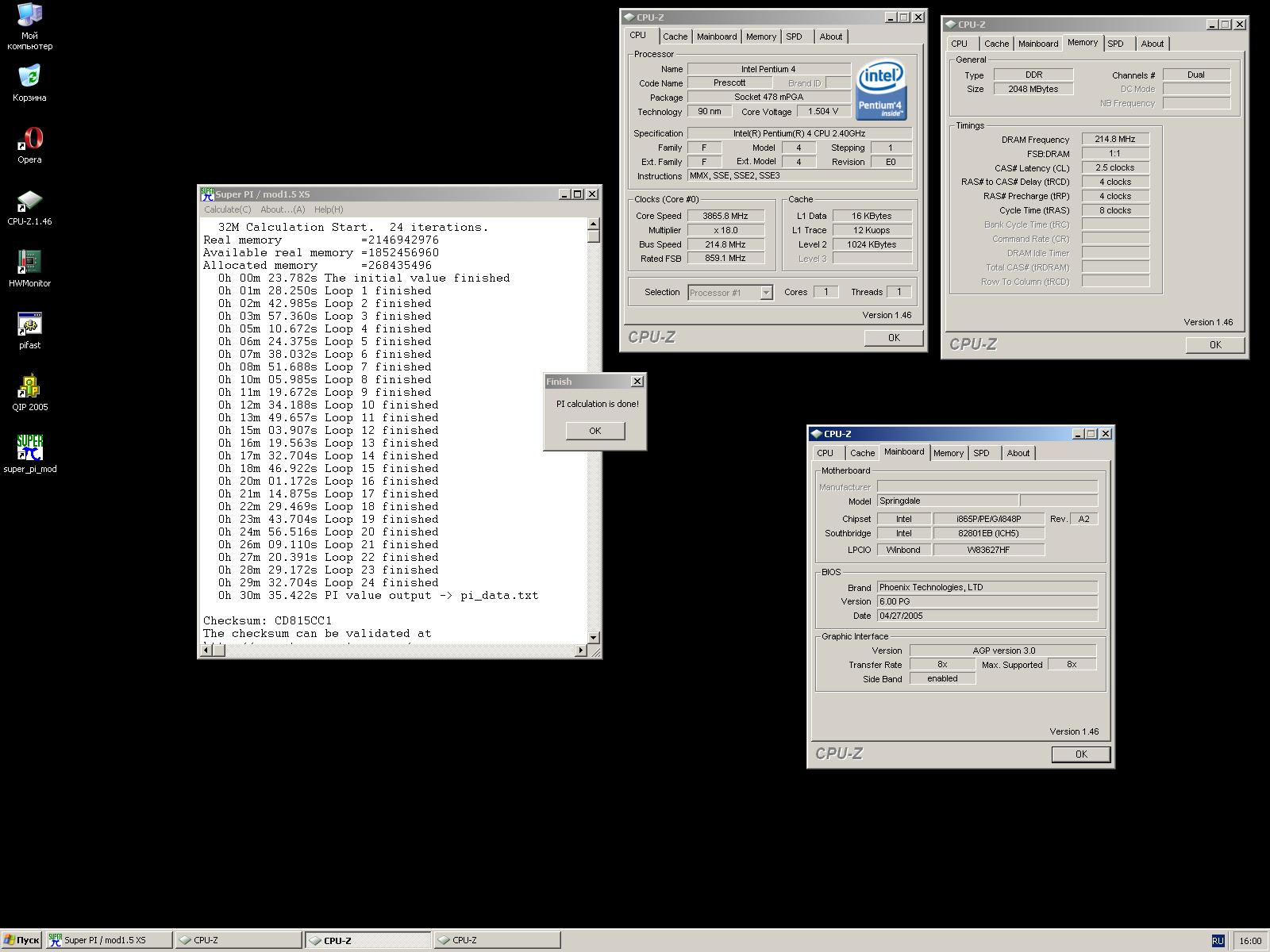Screen dimensions: 1270x952
Task: Launch the HWMonitor desktop icon
Action: click(29, 269)
